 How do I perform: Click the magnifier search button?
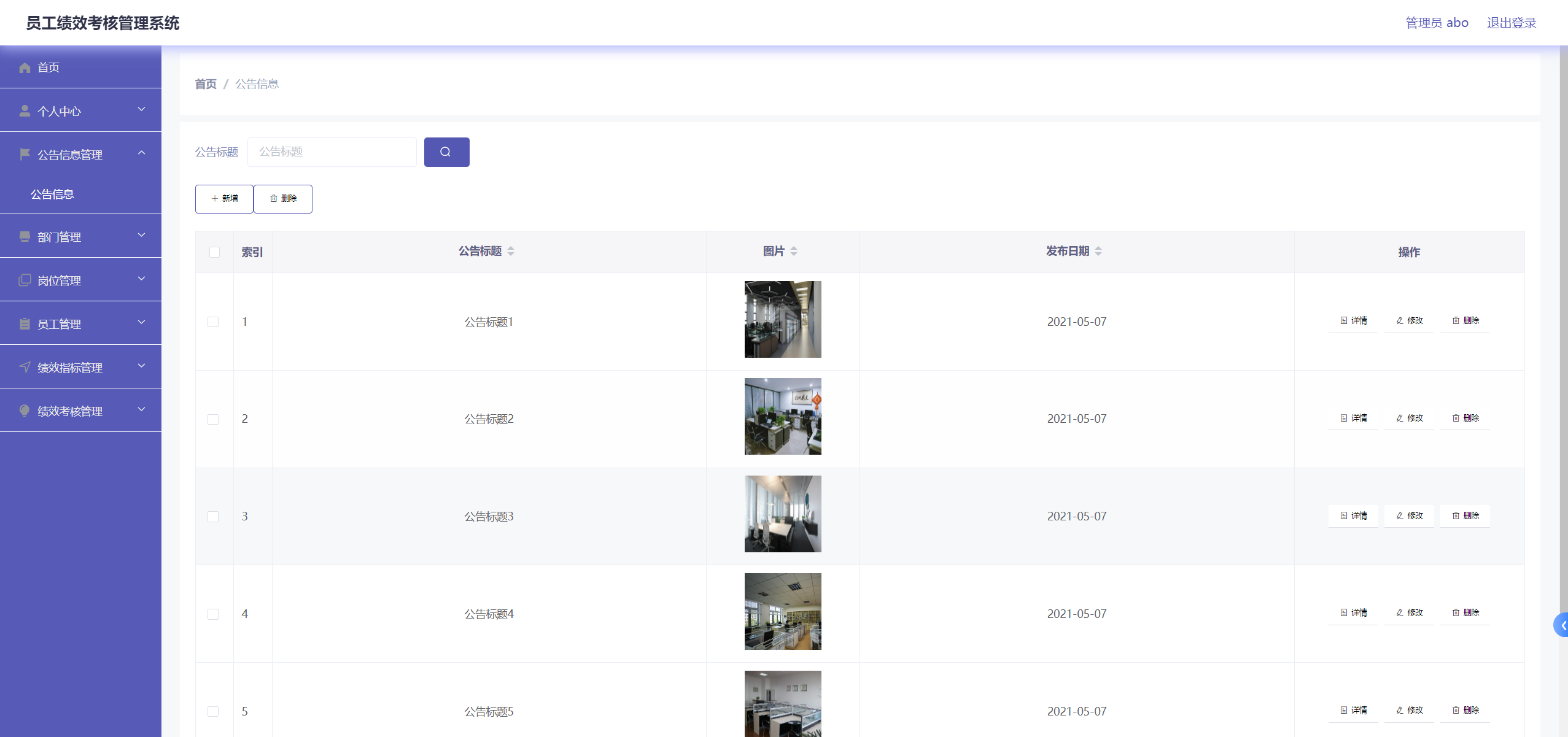[x=446, y=152]
